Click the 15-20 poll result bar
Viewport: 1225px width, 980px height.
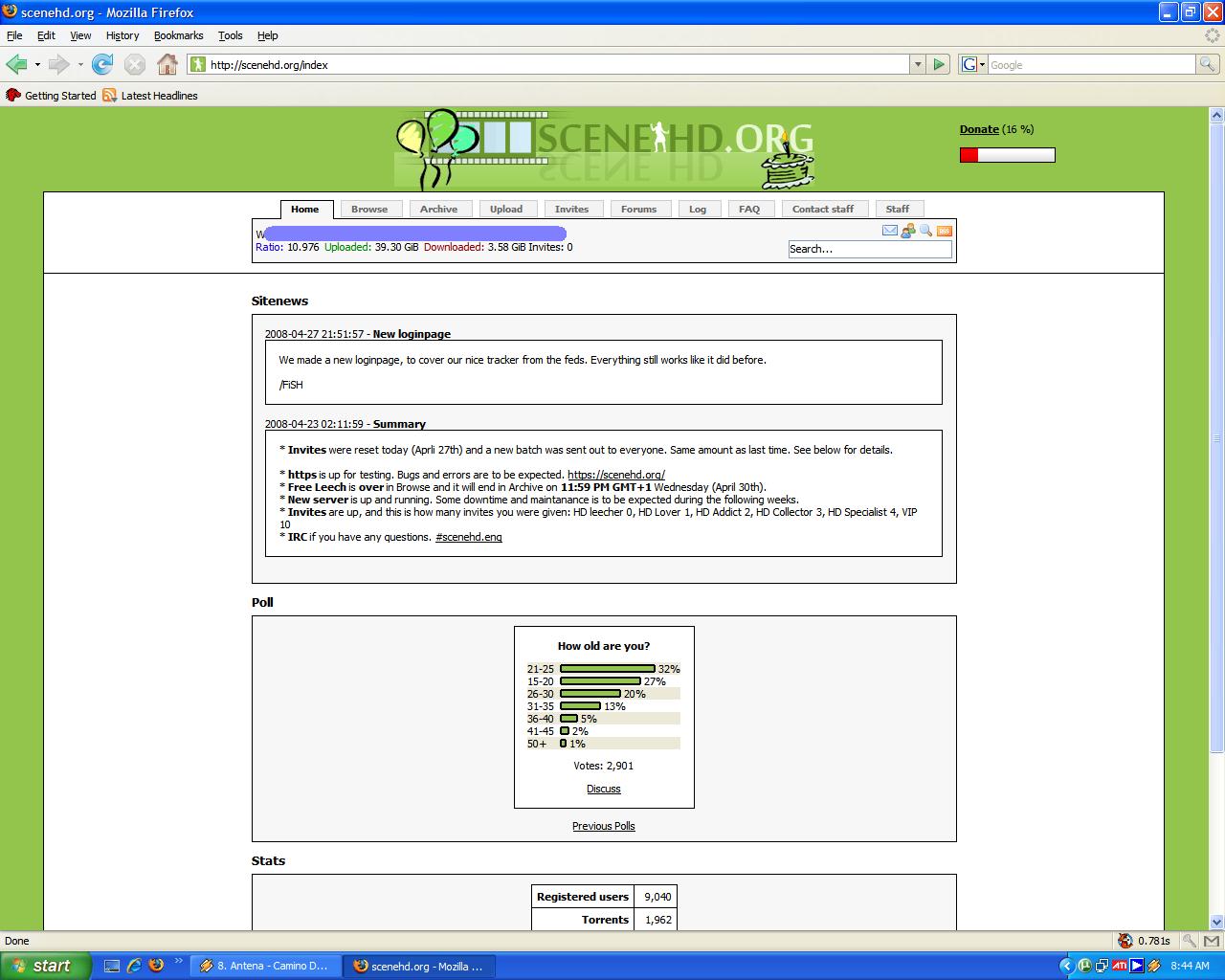coord(600,681)
